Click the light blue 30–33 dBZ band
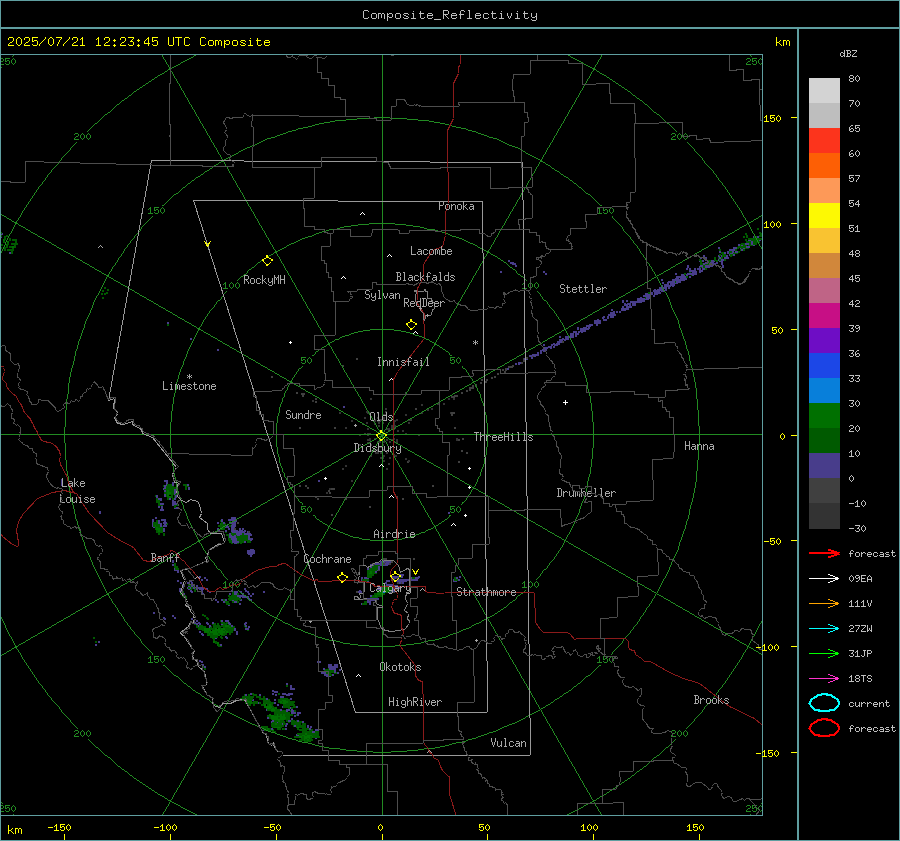This screenshot has height=841, width=900. 824,391
